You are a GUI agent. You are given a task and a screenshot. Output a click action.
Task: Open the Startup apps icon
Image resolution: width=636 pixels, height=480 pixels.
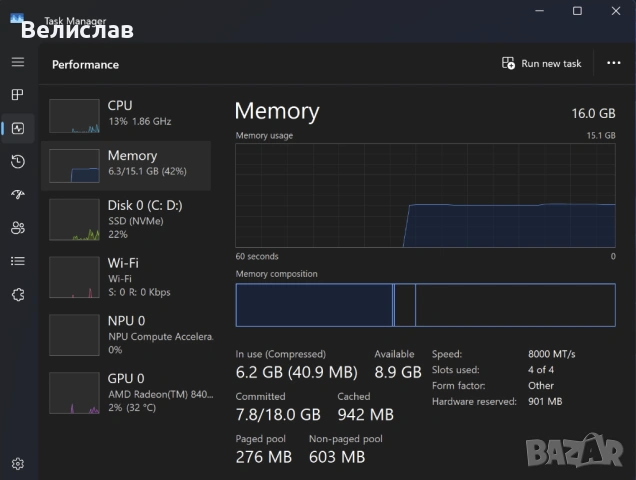click(17, 194)
